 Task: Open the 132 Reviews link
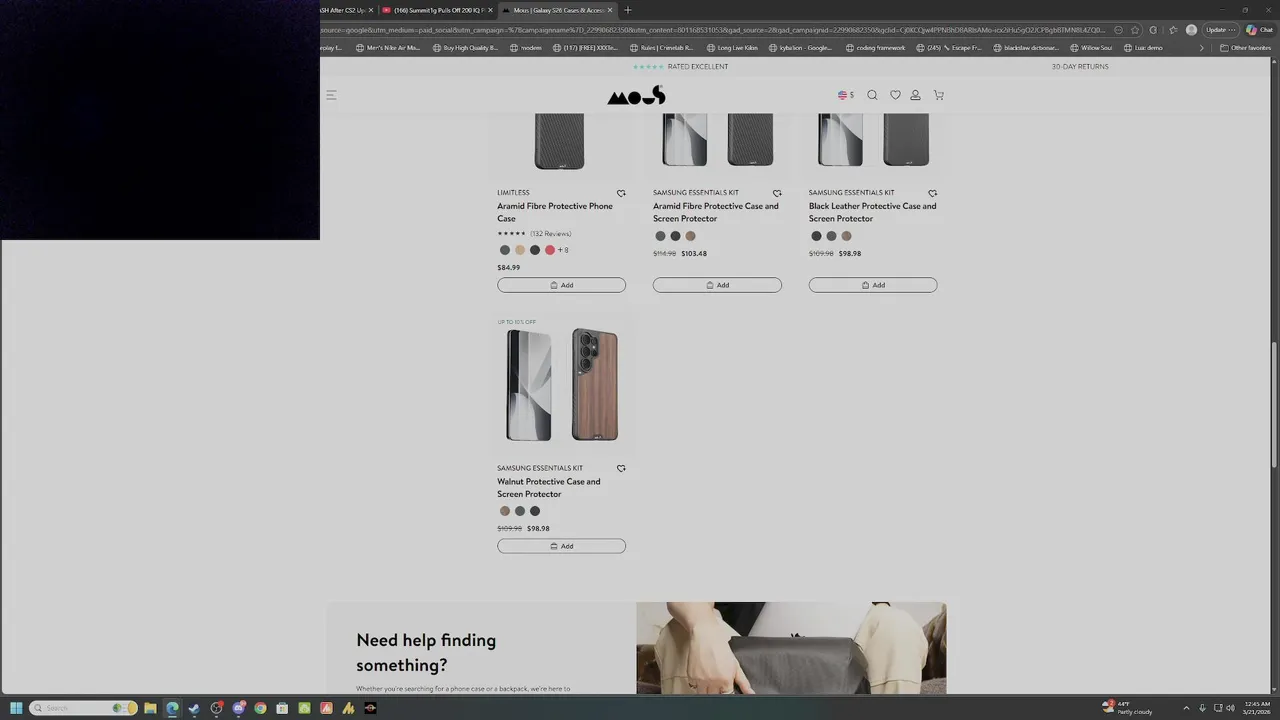(x=551, y=234)
